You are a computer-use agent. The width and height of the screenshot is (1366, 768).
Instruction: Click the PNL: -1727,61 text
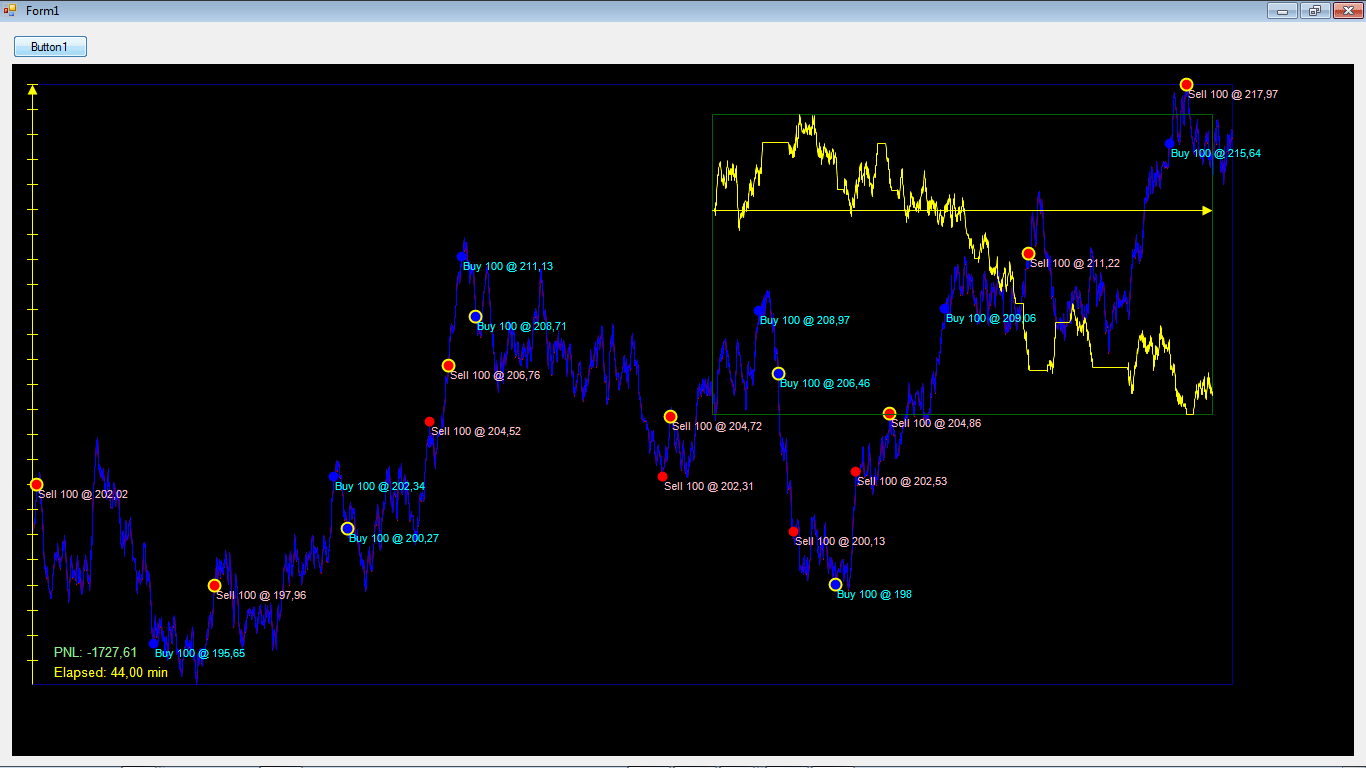pos(95,653)
